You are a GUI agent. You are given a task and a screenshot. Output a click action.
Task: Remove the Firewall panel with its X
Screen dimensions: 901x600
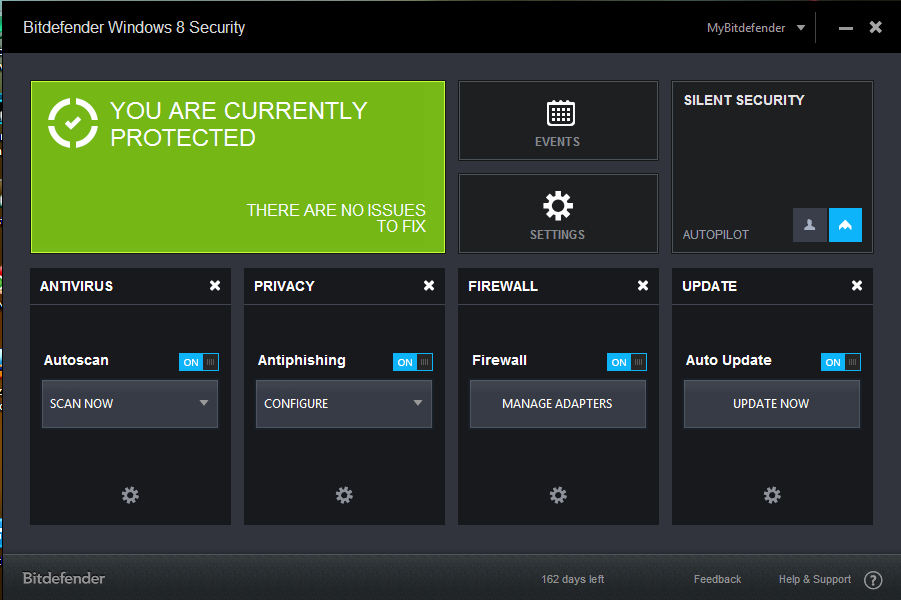pos(643,286)
